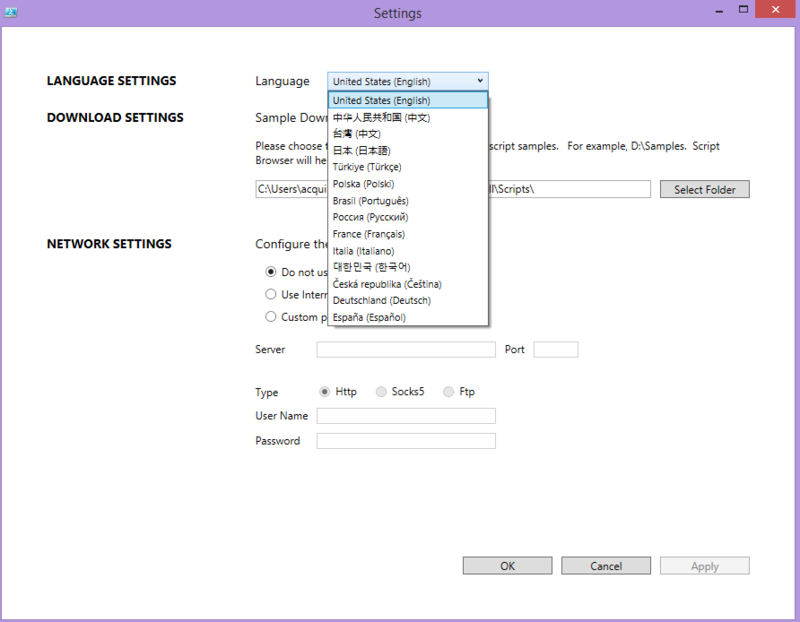Select España (Español) option

(x=408, y=317)
